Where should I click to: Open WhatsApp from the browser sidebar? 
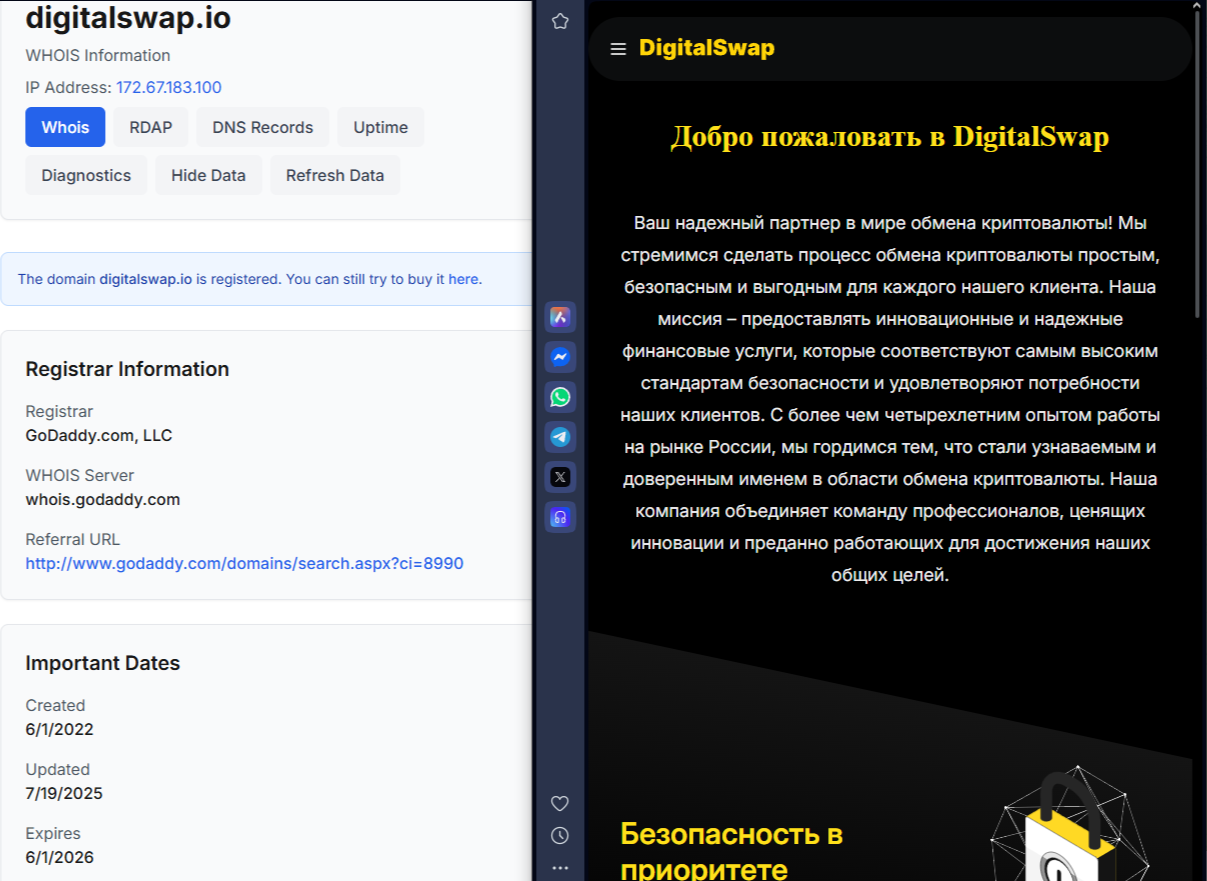560,397
